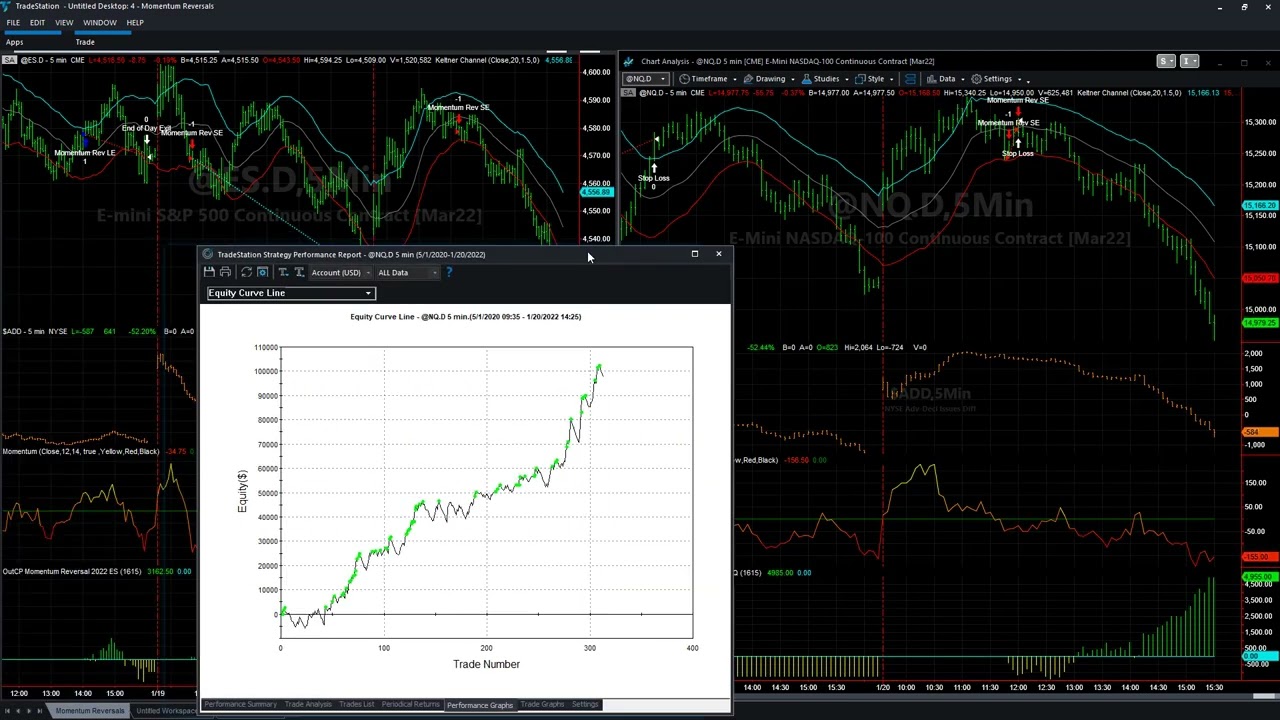1280x720 pixels.
Task: Open the Settings tab in Performance Report
Action: click(585, 705)
